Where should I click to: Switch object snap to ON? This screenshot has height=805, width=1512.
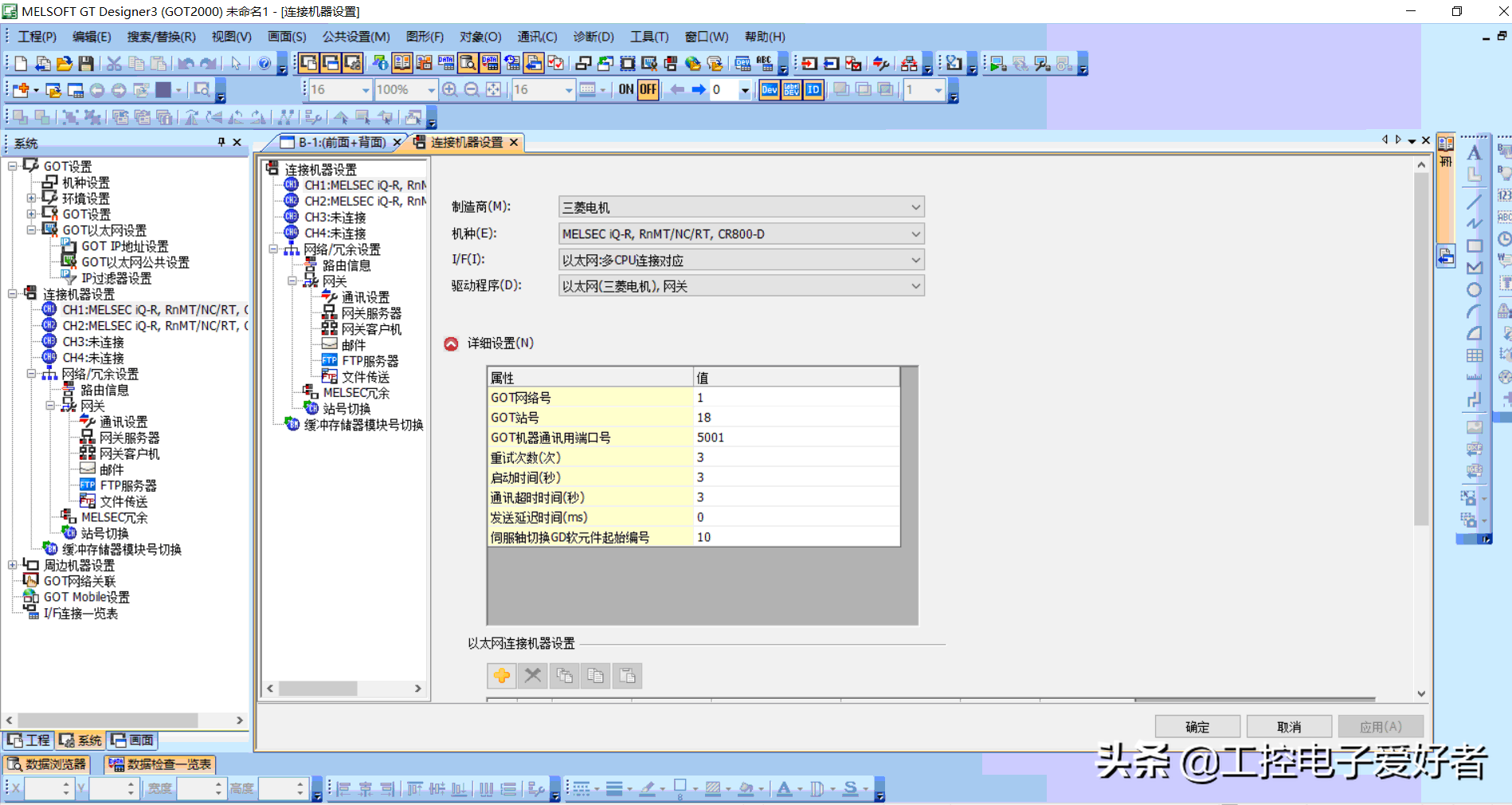pyautogui.click(x=626, y=90)
